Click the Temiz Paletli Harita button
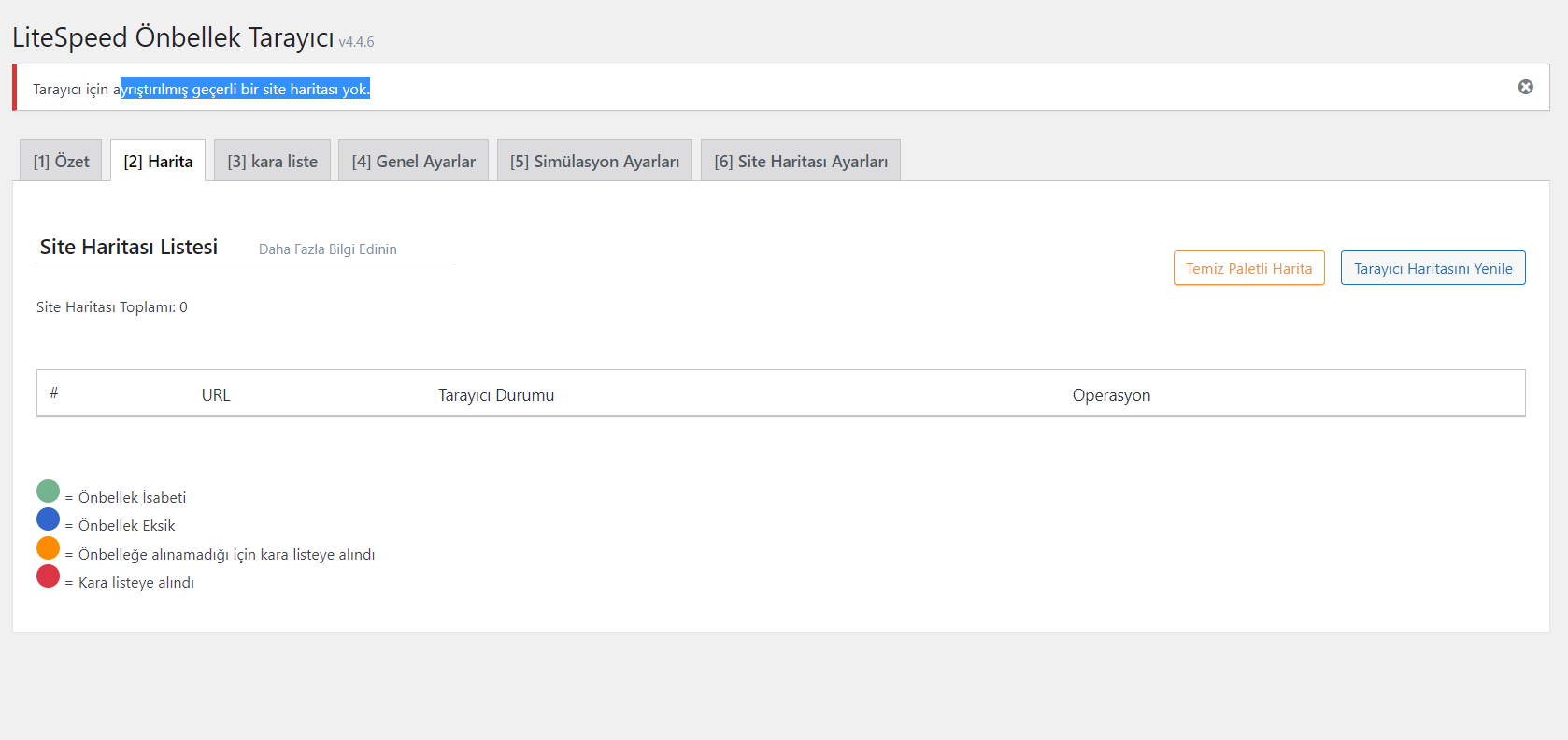 [x=1248, y=268]
